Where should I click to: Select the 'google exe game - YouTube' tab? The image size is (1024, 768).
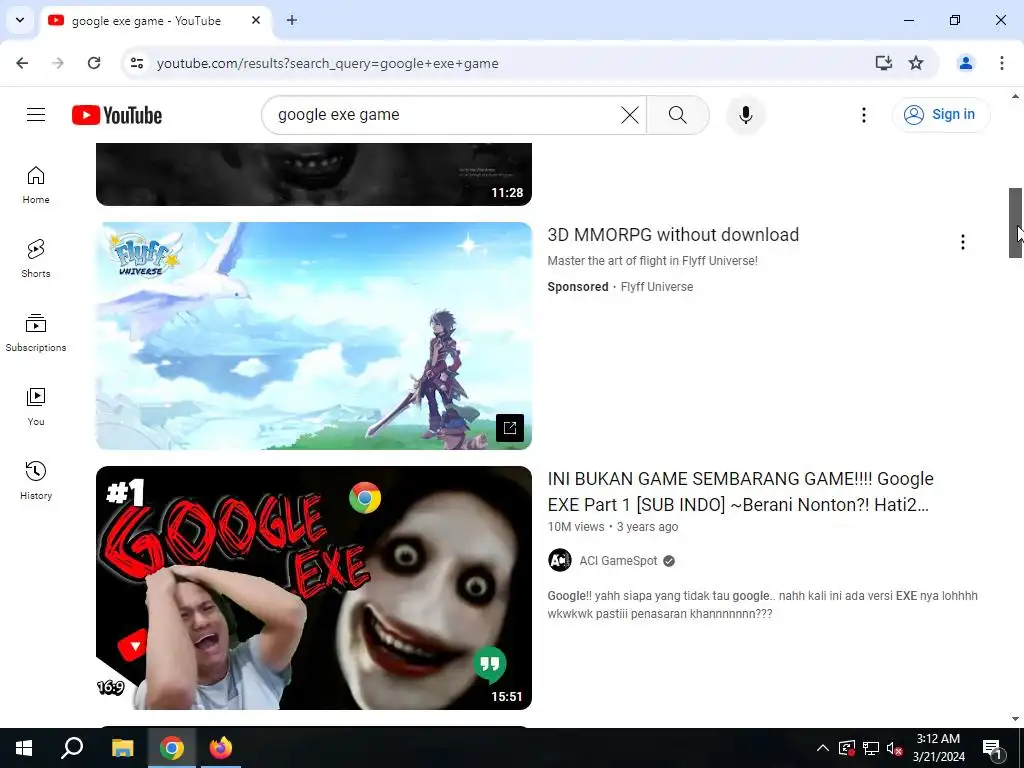[145, 21]
